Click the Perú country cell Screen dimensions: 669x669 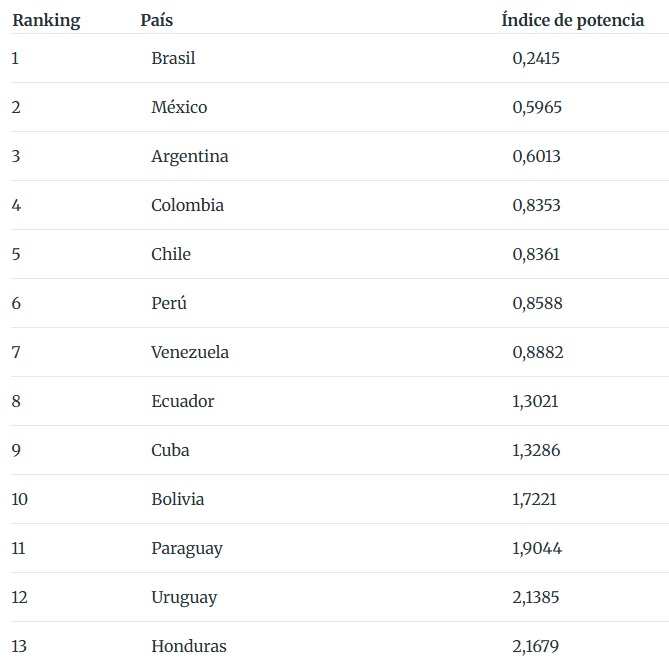169,303
